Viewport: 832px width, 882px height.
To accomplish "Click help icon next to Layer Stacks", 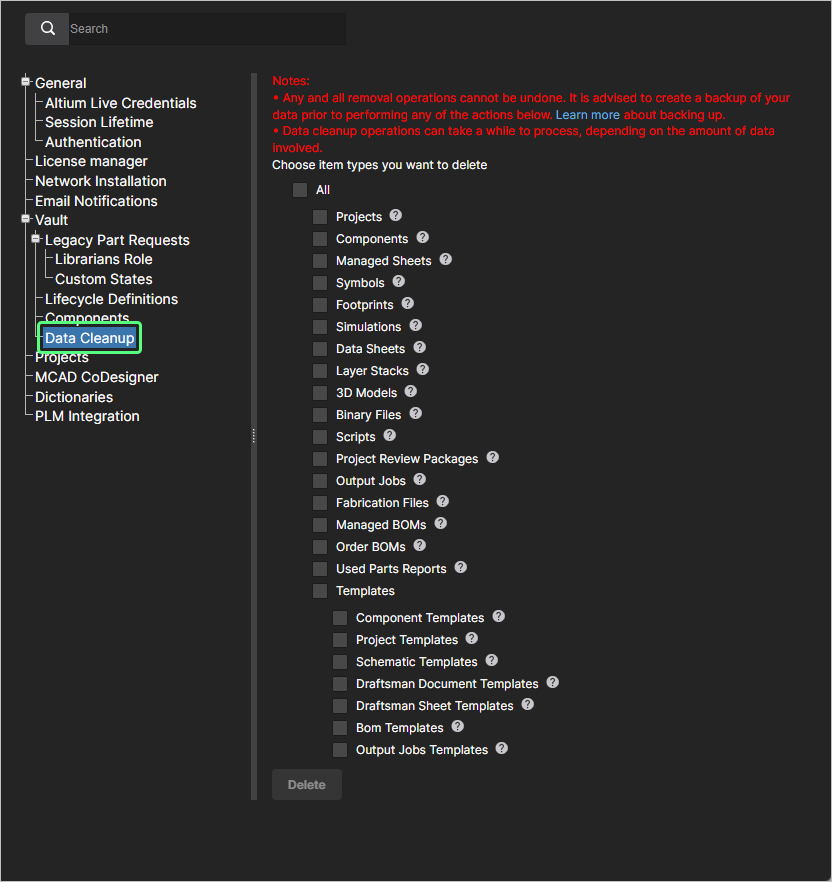I will 423,370.
